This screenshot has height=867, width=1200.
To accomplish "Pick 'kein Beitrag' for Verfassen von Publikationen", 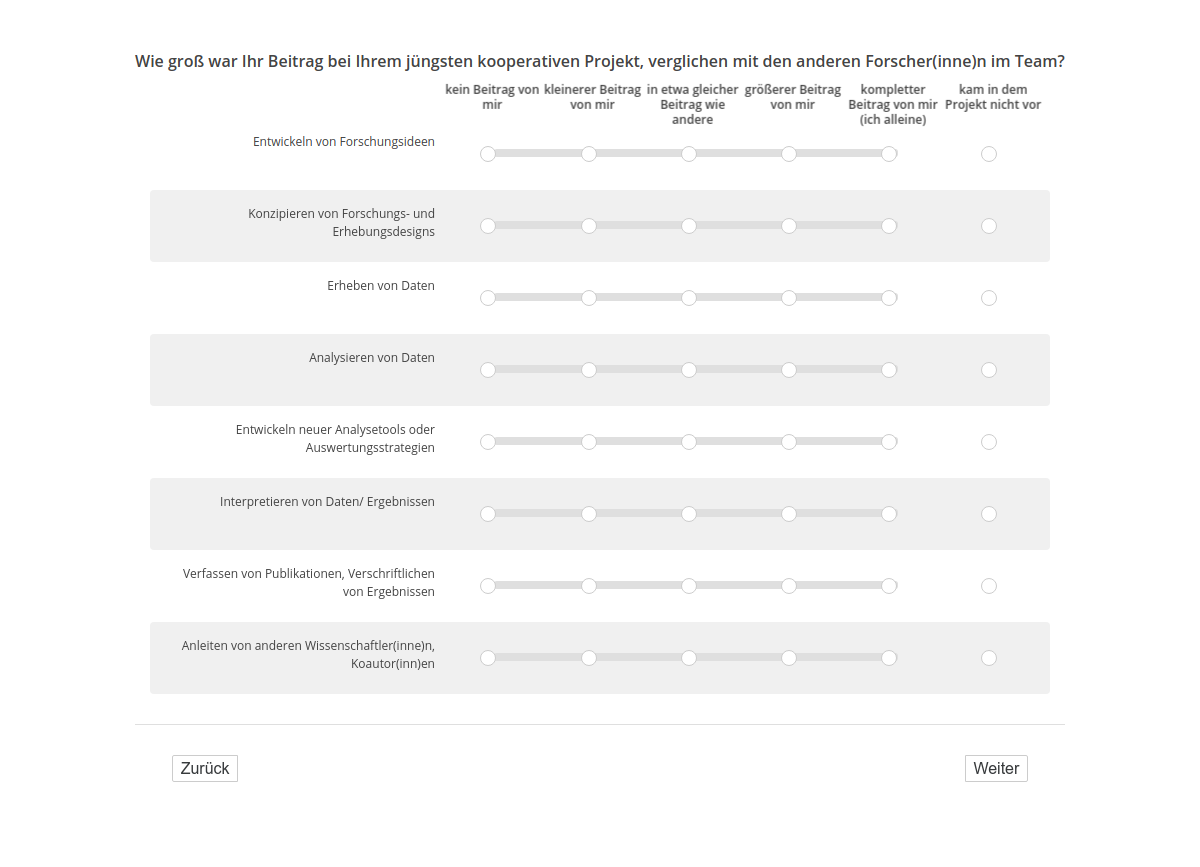I will coord(488,586).
